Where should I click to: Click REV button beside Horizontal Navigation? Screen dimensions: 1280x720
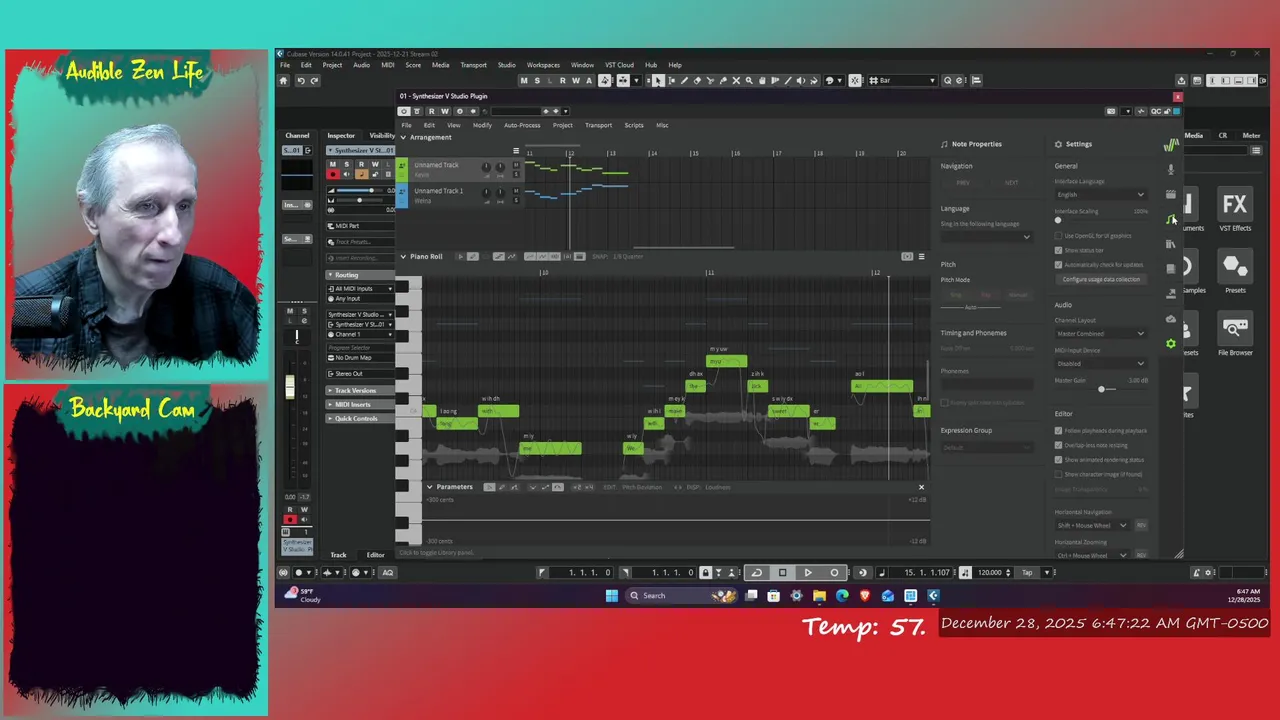1141,526
